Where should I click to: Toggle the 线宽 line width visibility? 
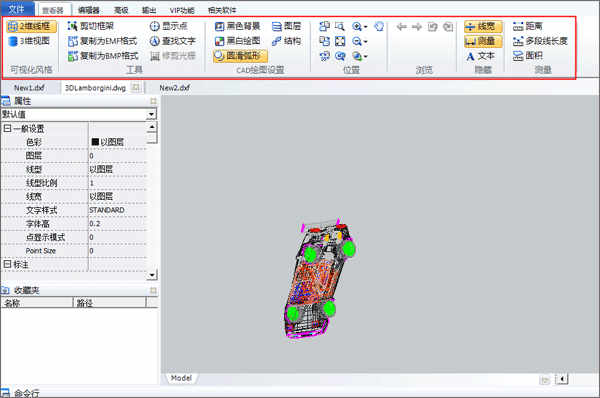tap(483, 26)
